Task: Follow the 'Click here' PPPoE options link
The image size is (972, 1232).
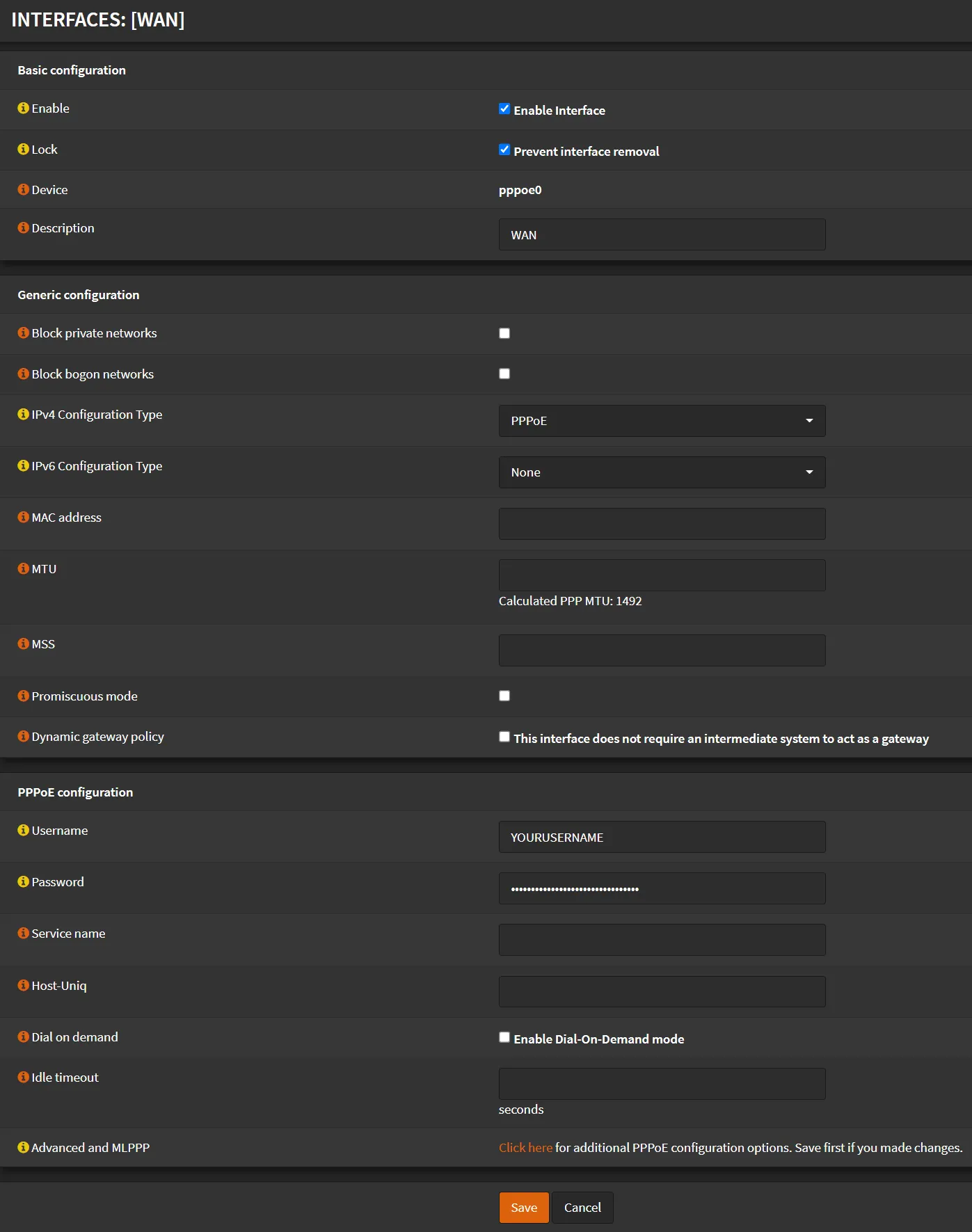Action: pos(525,1148)
